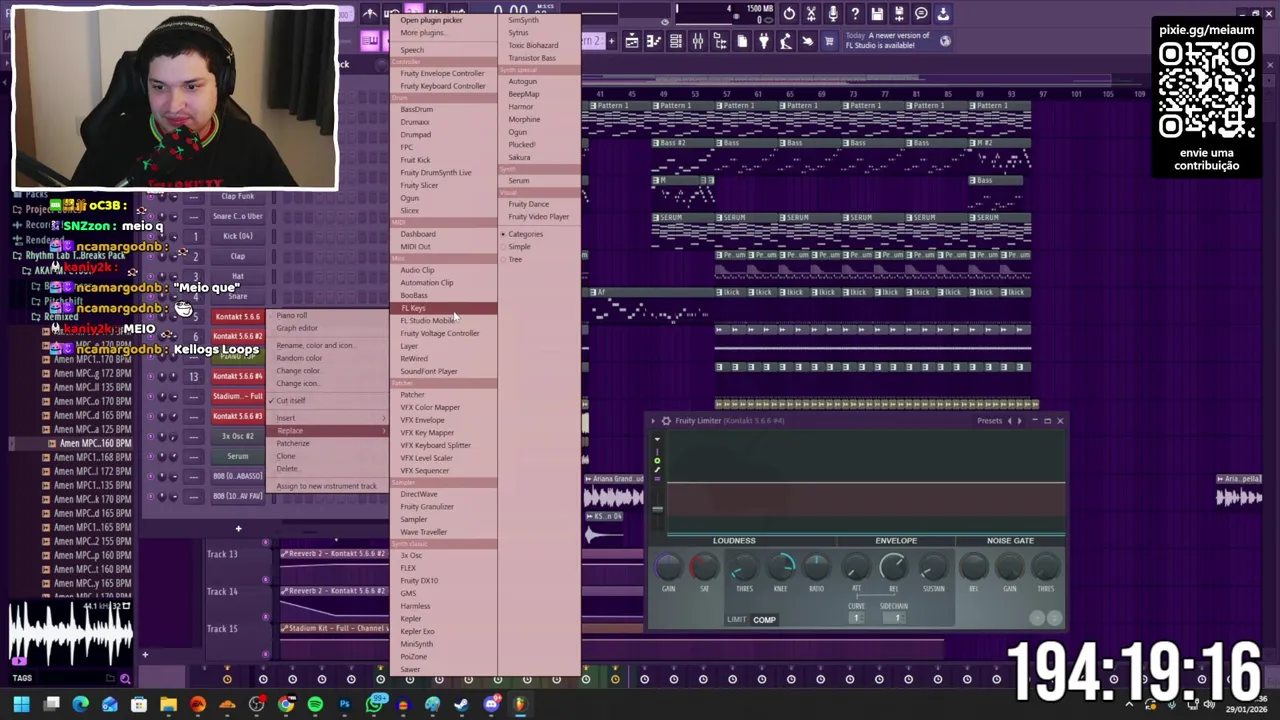Select previous preset arrow in Fruity Limiter
Image resolution: width=1280 pixels, height=720 pixels.
click(1009, 421)
